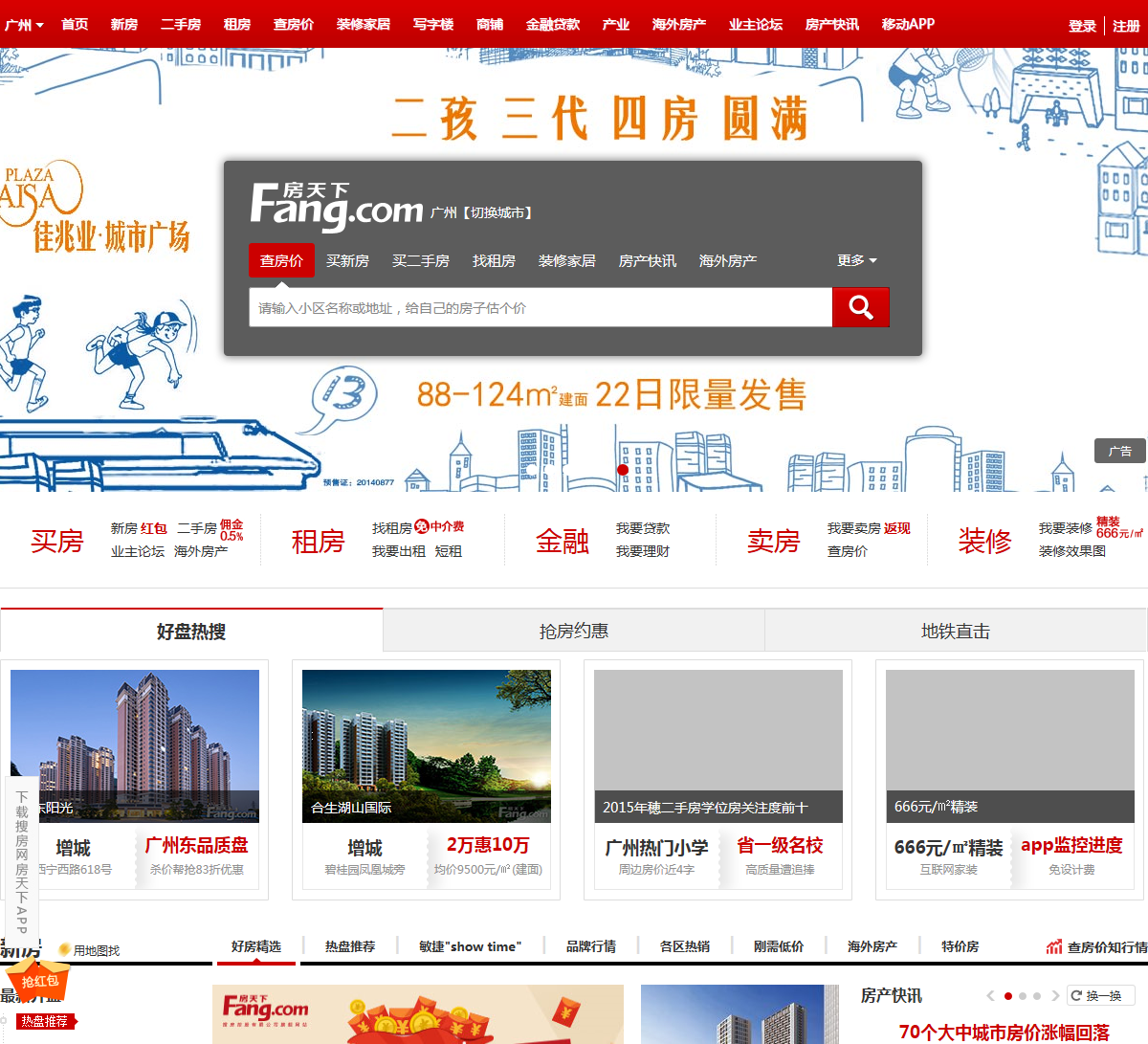The width and height of the screenshot is (1148, 1044).
Task: Switch to the 地铁直击 tab
Action: tap(956, 631)
